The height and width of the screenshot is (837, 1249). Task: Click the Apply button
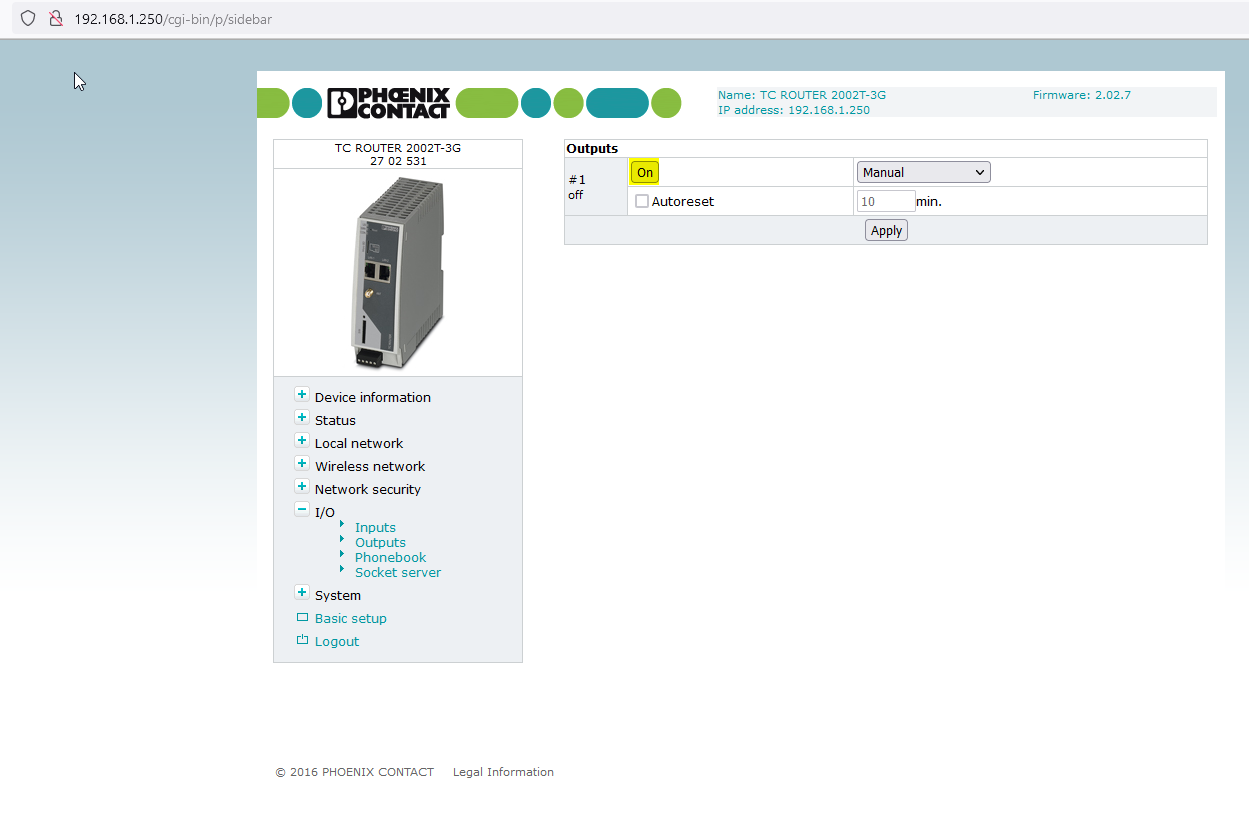point(886,230)
